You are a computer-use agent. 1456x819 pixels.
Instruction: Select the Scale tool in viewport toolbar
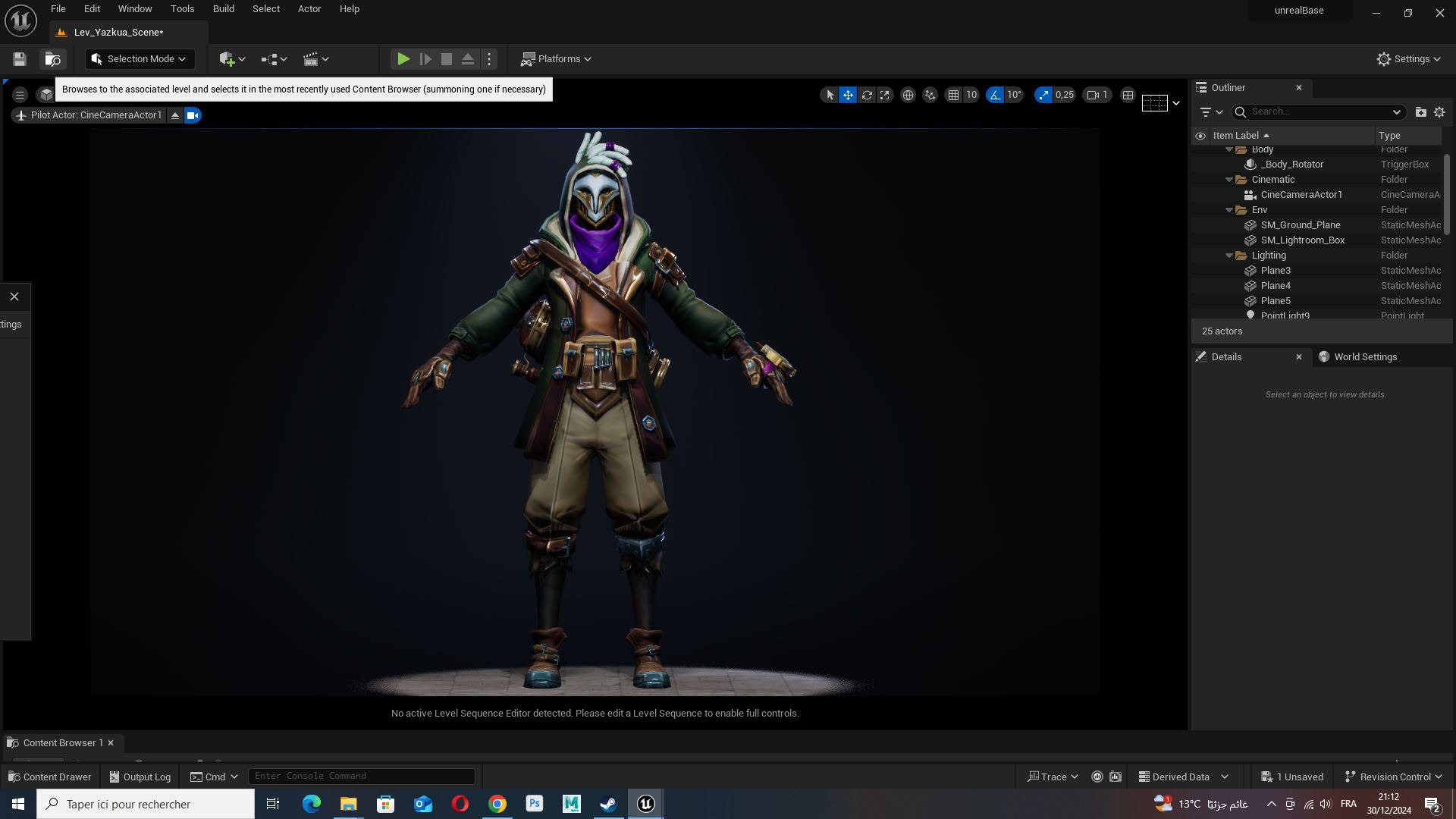(x=885, y=95)
